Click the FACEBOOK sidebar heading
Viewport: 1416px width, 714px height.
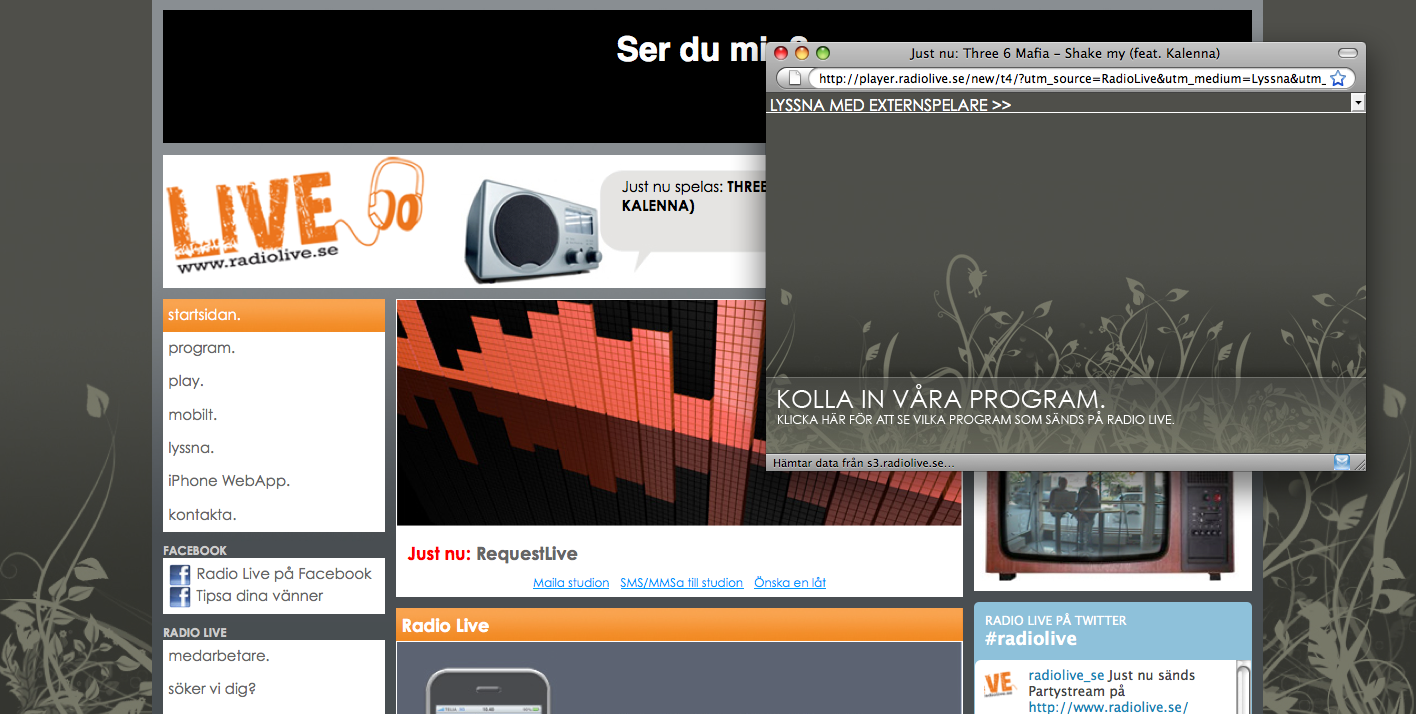coord(195,551)
